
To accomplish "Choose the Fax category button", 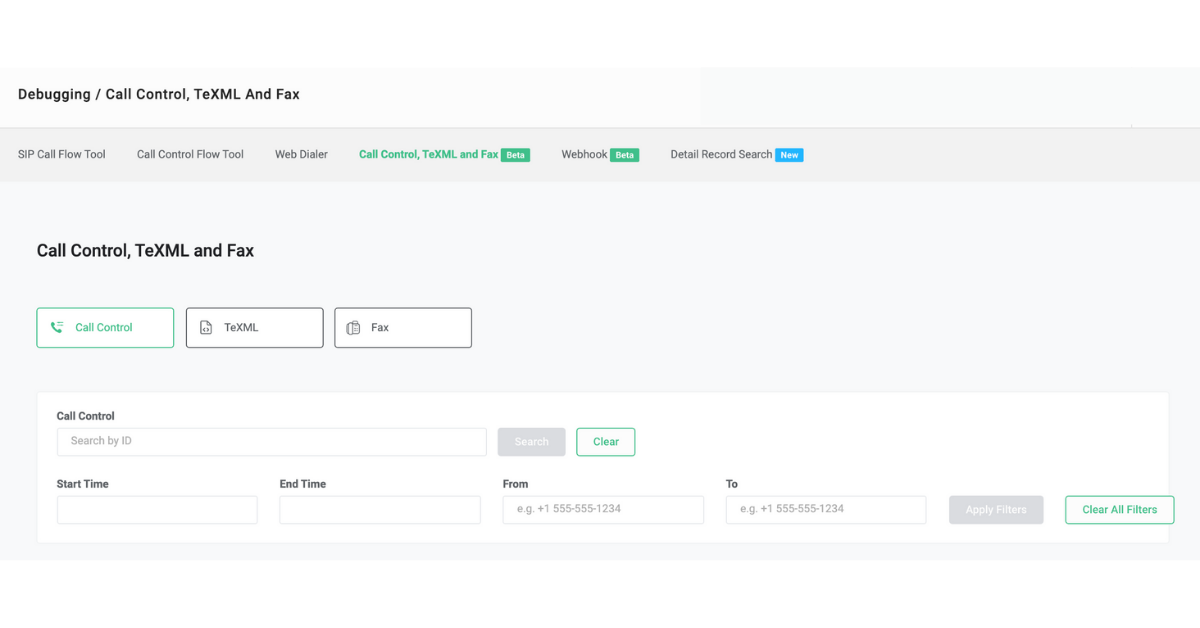I will (403, 327).
